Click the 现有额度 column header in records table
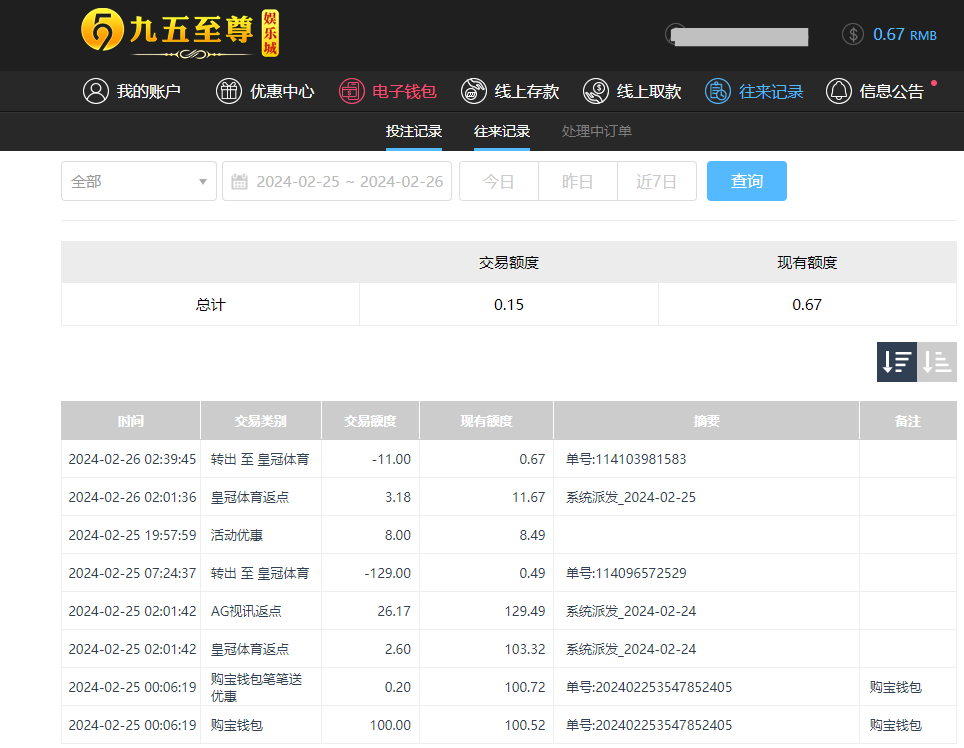The height and width of the screenshot is (748, 964). pos(486,421)
